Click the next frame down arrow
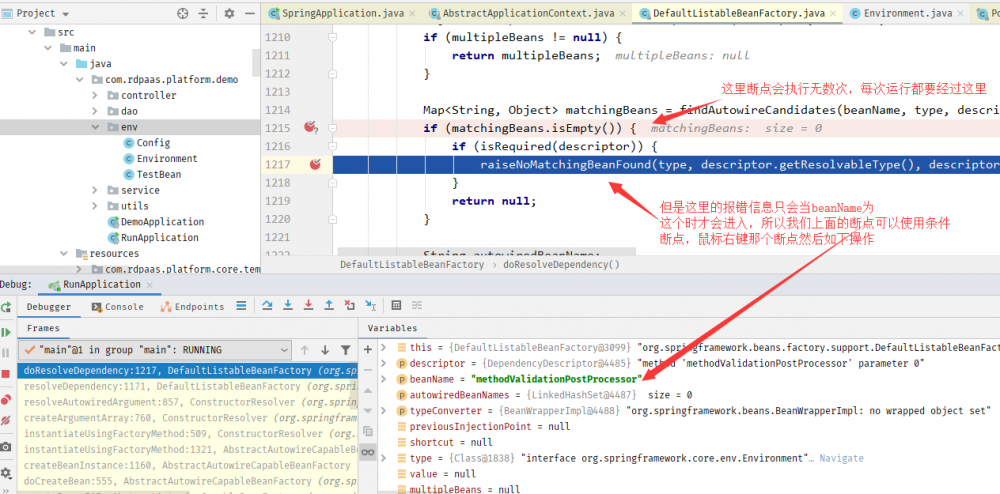Image resolution: width=1000 pixels, height=494 pixels. [325, 350]
